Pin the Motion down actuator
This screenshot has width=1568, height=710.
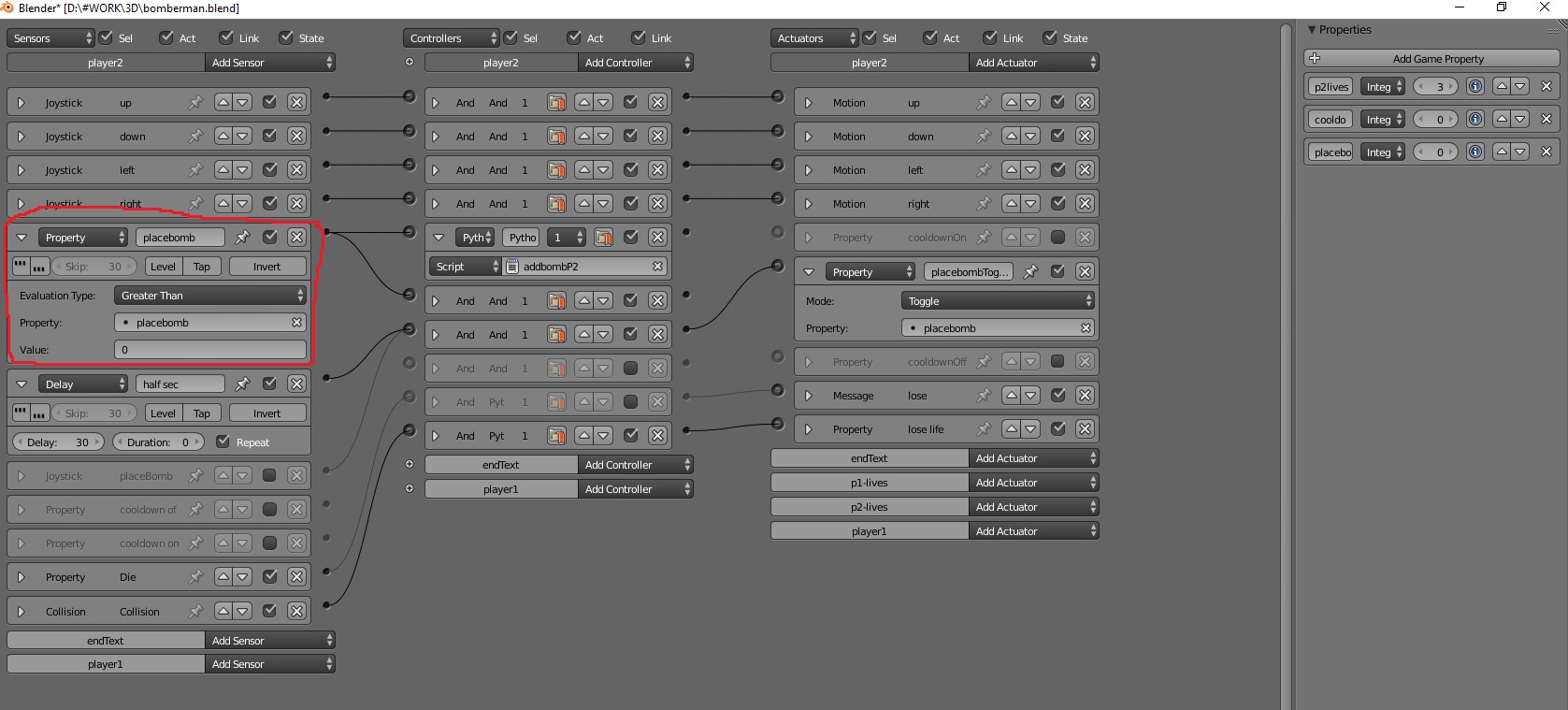point(983,137)
